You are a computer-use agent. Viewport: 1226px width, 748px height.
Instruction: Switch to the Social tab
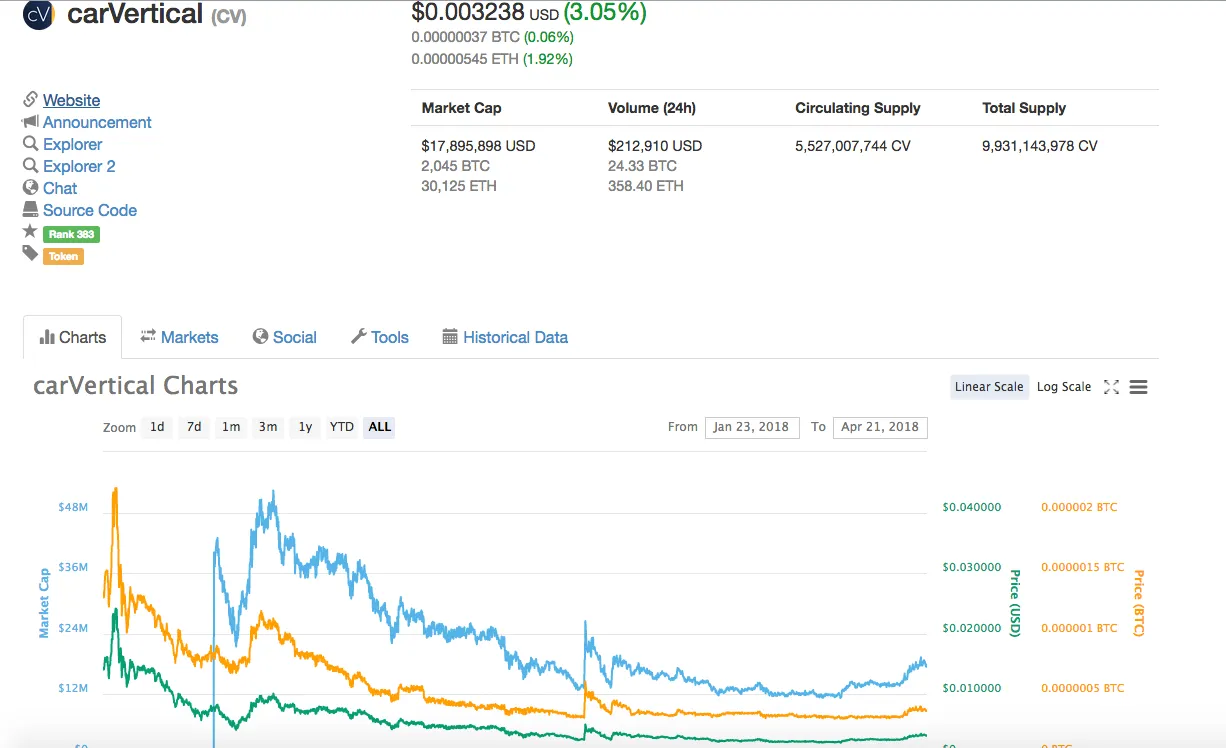click(x=284, y=337)
